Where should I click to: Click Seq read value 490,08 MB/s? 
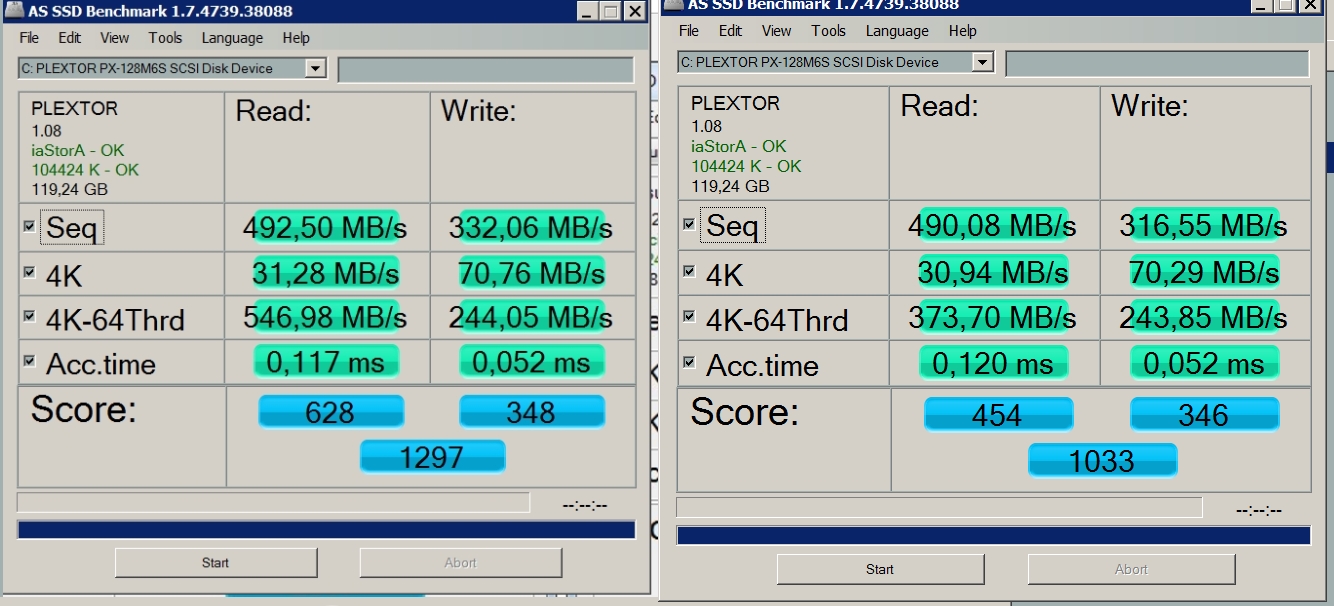(992, 225)
